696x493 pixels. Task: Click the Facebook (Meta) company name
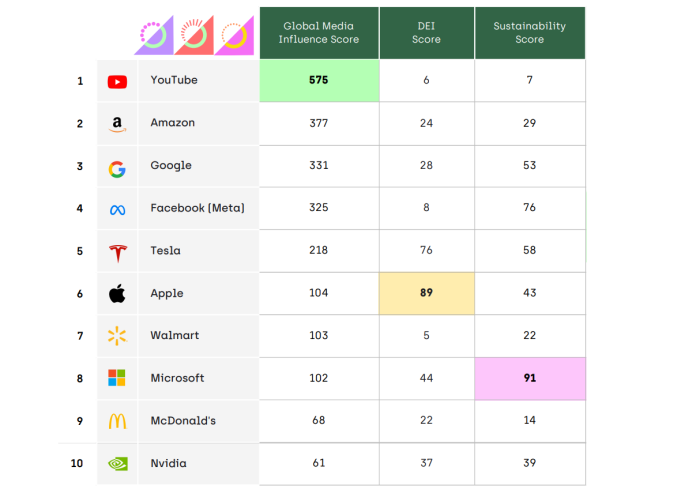[x=197, y=208]
